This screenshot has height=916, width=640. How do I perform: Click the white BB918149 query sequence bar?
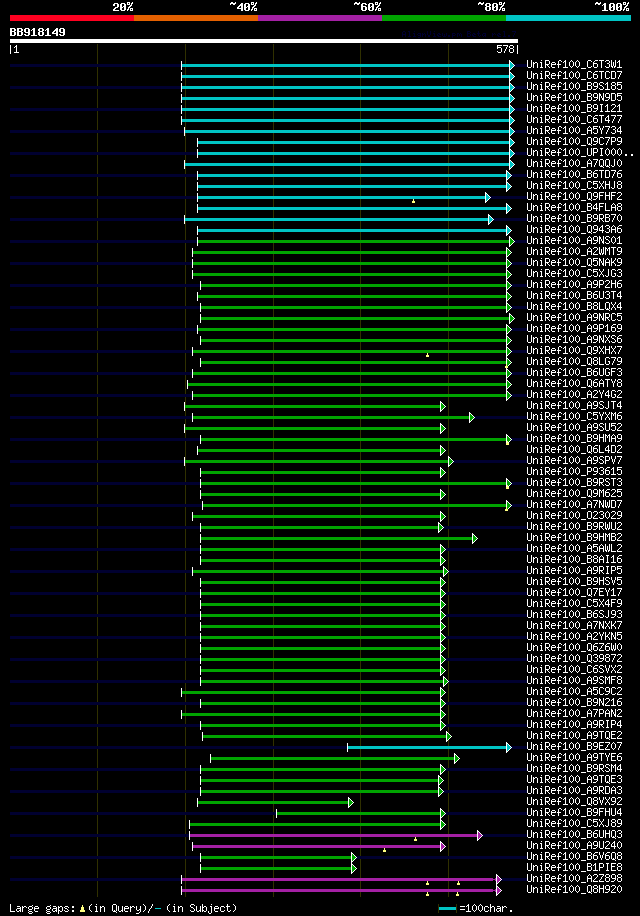click(264, 41)
